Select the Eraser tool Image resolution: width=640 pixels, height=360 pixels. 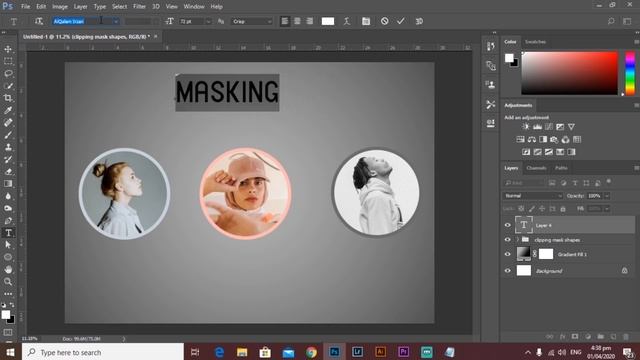[8, 171]
